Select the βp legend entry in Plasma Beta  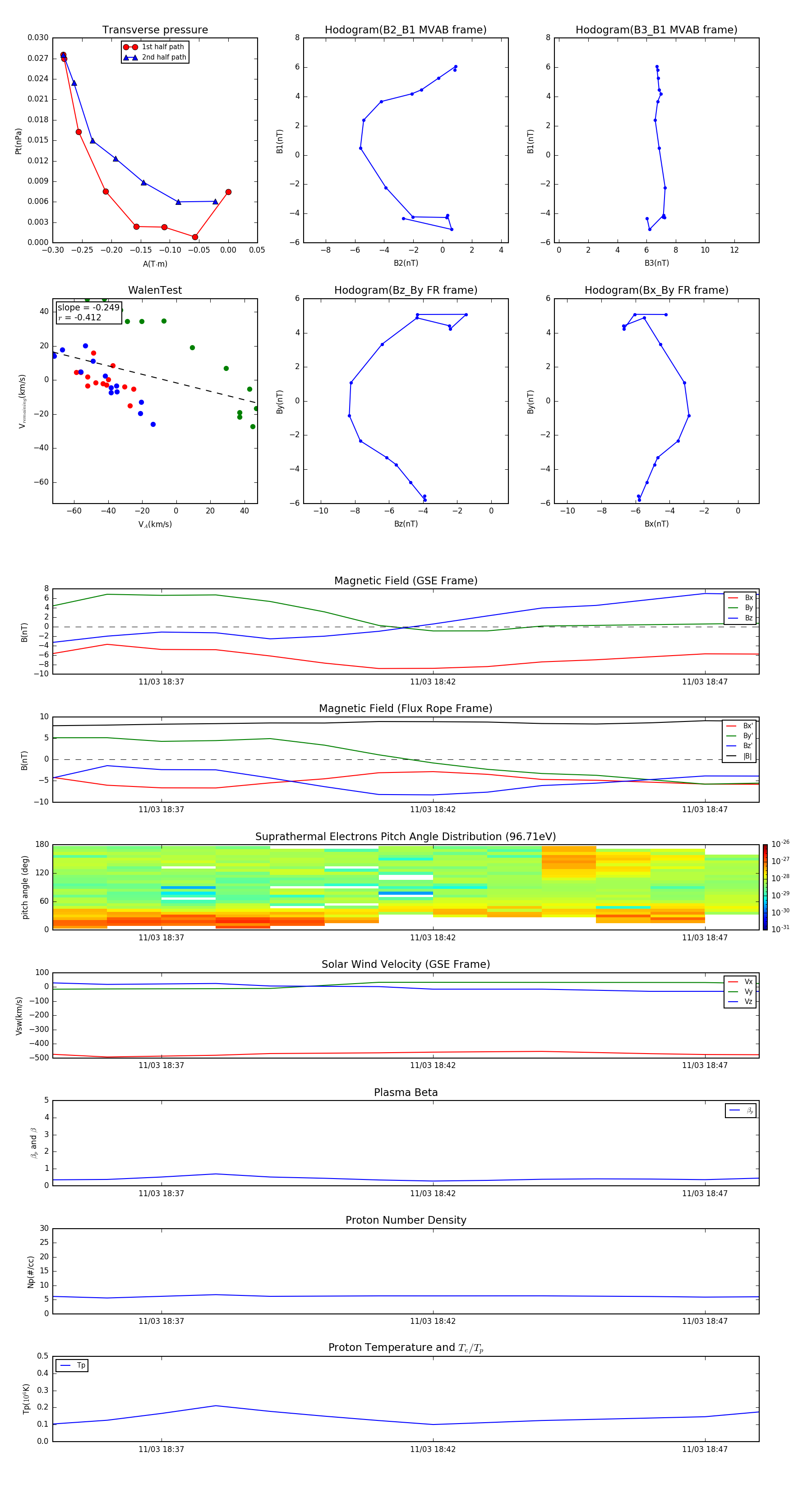coord(742,1110)
